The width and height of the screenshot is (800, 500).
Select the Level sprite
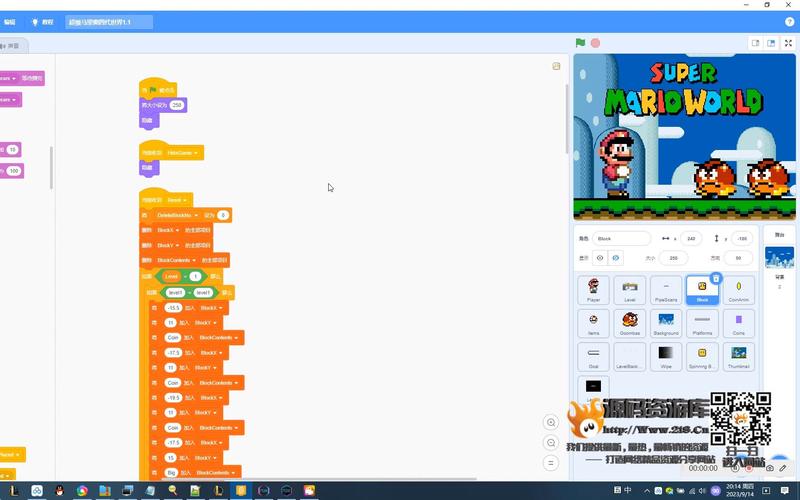click(x=630, y=290)
